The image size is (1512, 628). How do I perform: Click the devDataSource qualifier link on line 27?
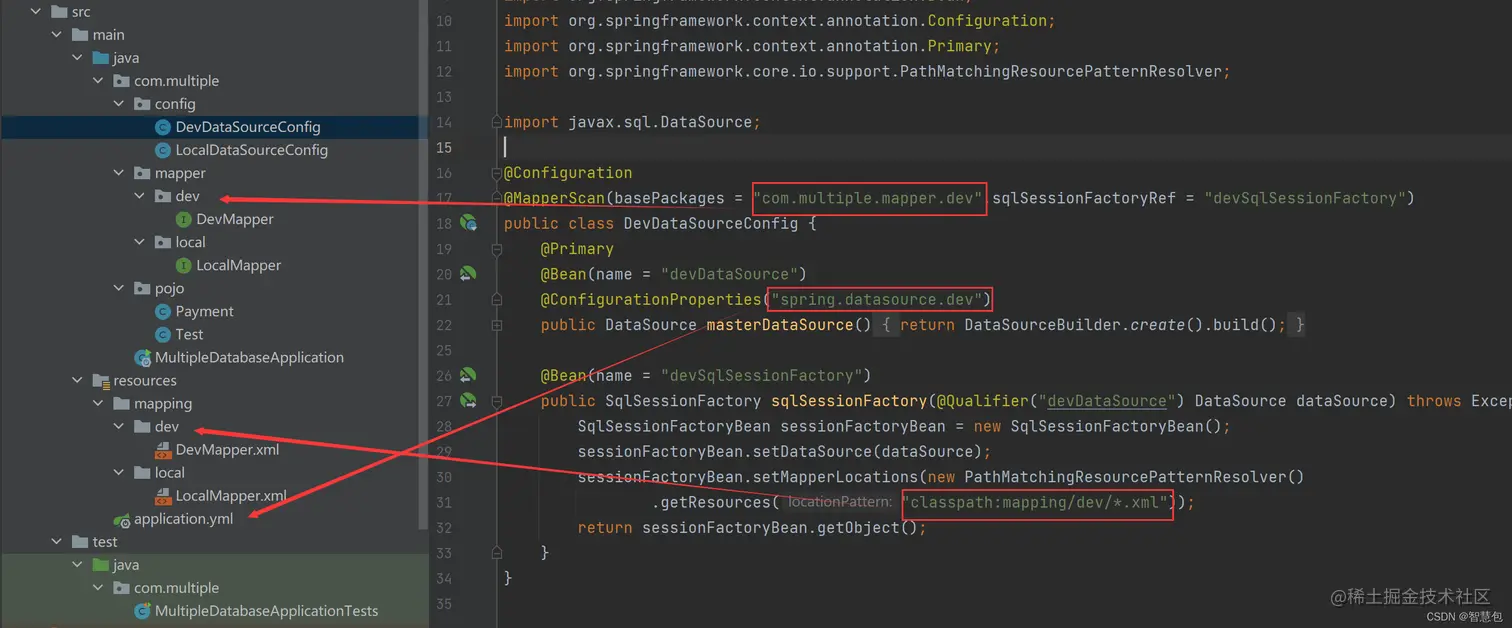coord(1107,401)
